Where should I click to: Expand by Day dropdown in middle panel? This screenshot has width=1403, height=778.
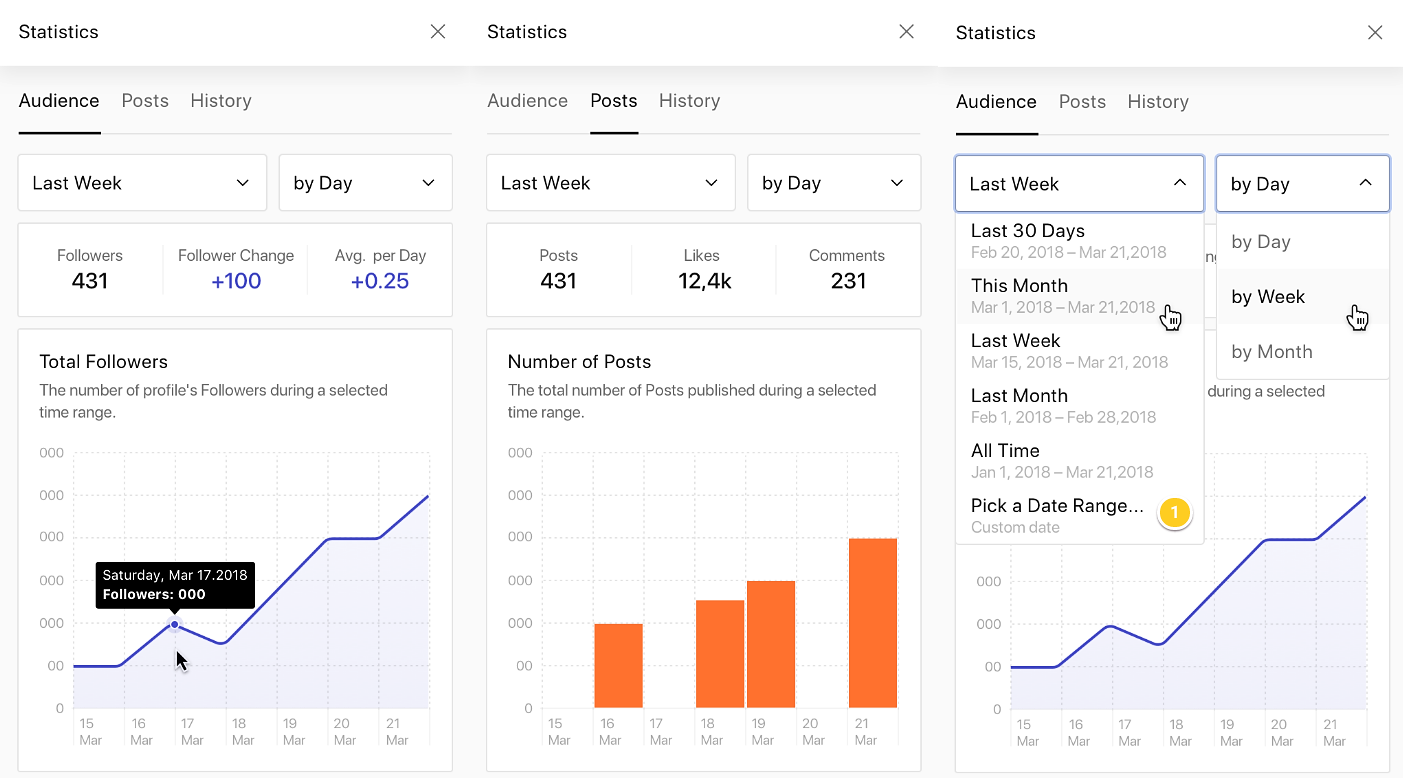pyautogui.click(x=834, y=183)
